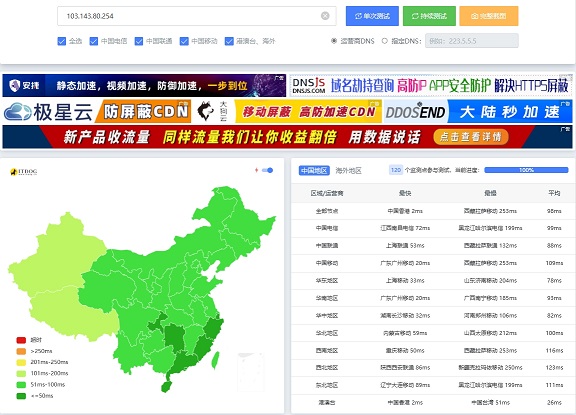Click the red timeout legend swatch
The width and height of the screenshot is (576, 415).
(21, 340)
